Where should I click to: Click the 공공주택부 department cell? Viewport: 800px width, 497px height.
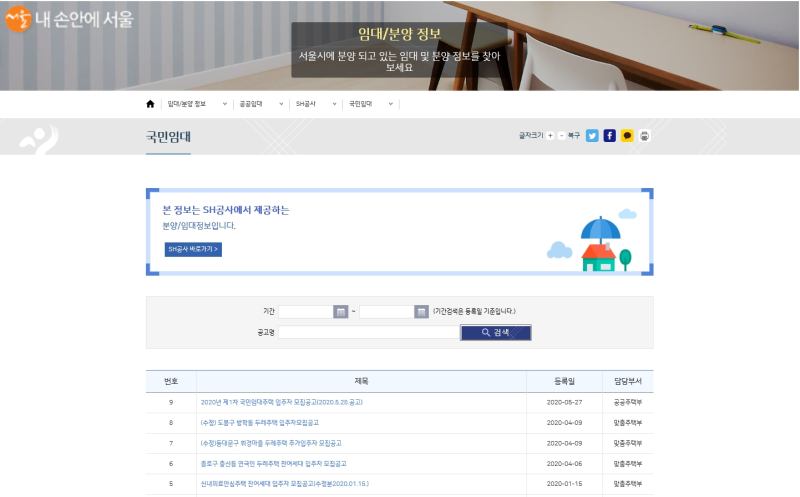[x=628, y=402]
